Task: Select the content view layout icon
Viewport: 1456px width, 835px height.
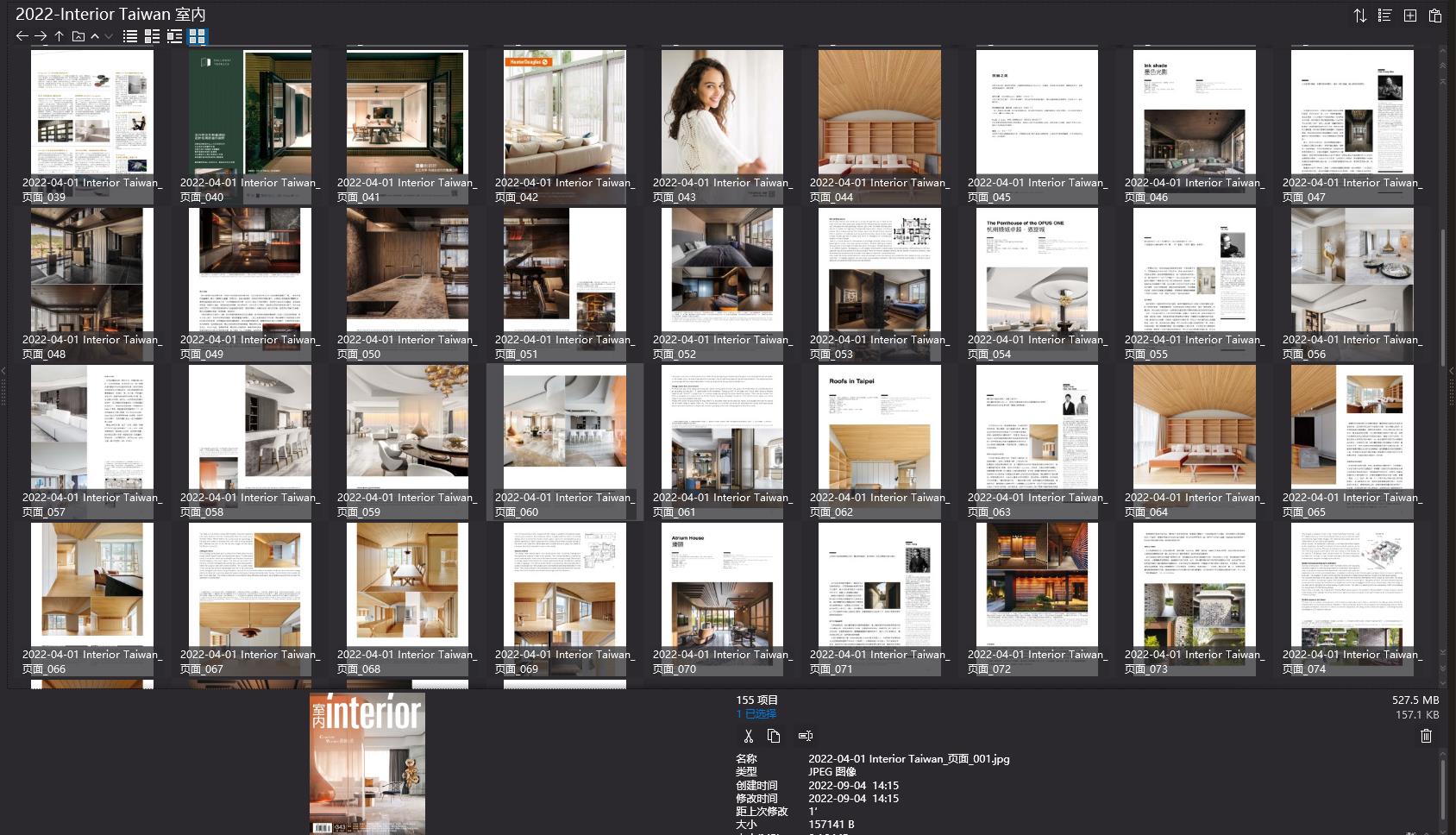Action: (174, 36)
